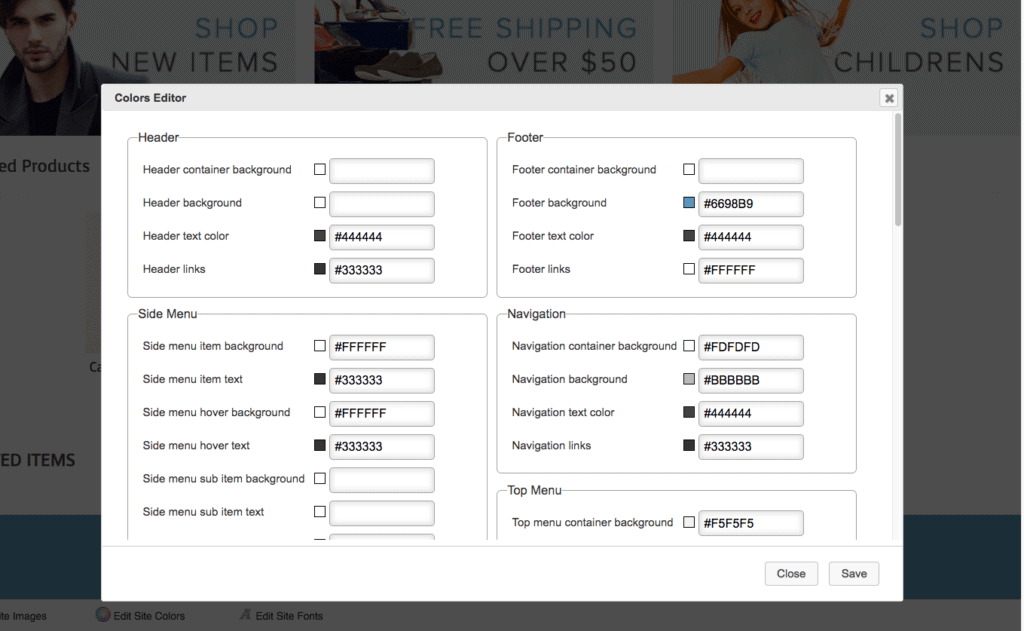Screen dimensions: 1024x631
Task: Open Footer links color swatch
Action: [x=688, y=268]
